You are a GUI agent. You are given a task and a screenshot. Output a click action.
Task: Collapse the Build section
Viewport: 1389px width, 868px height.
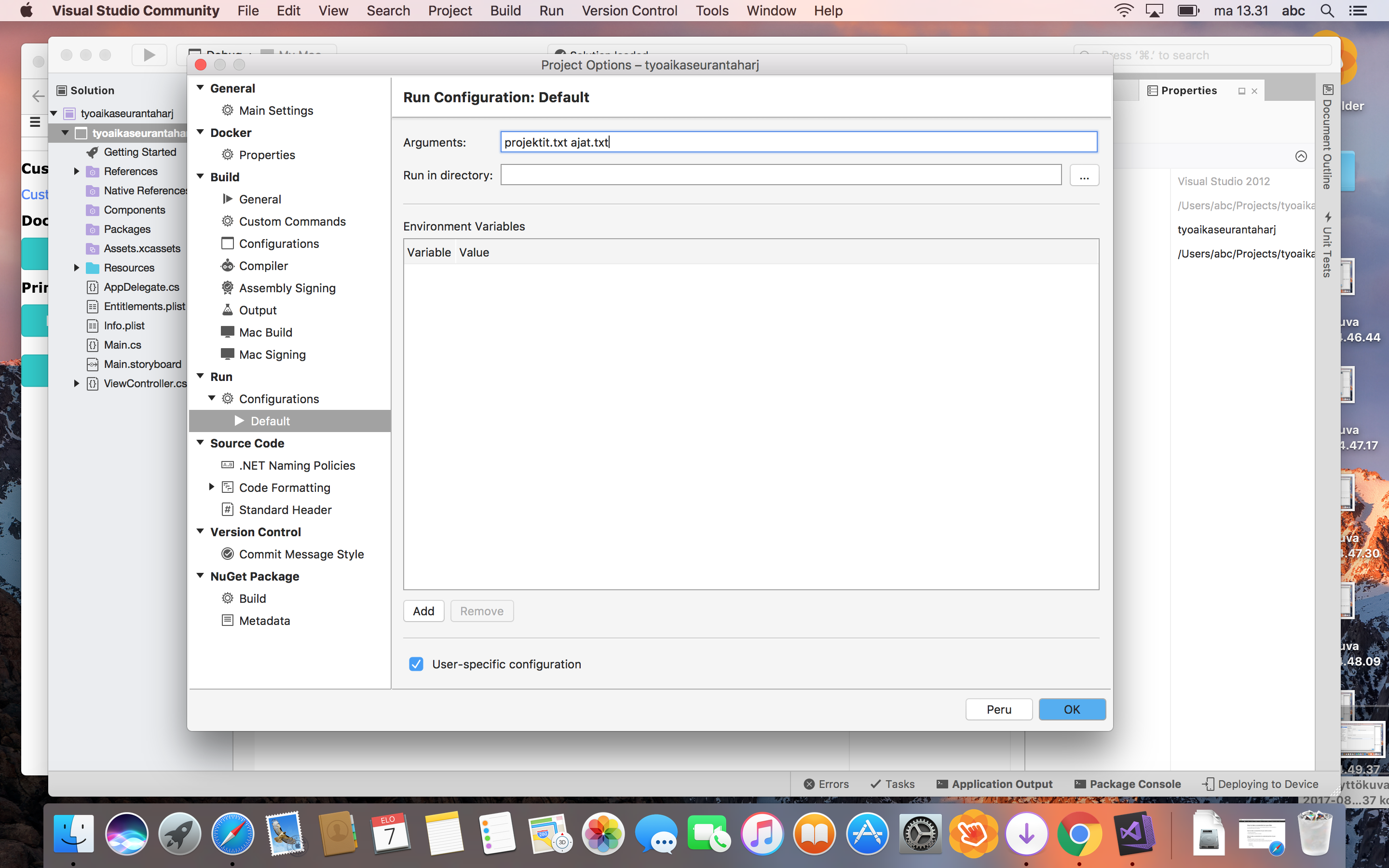point(200,176)
